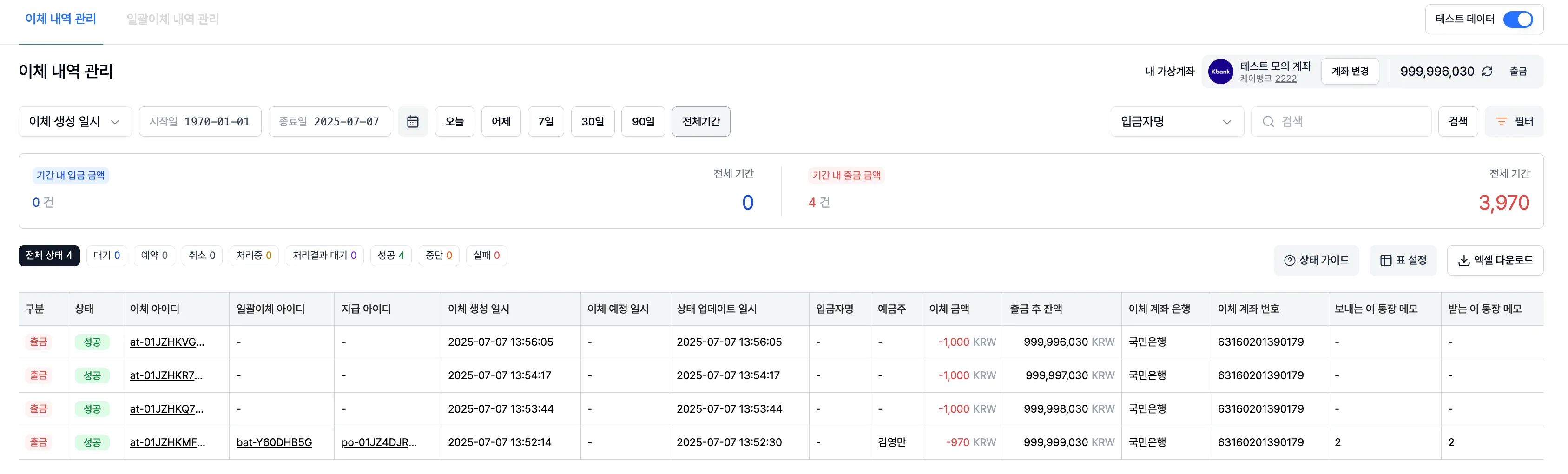Filter by 성공 4 status chip
The height and width of the screenshot is (474, 1568).
391,256
